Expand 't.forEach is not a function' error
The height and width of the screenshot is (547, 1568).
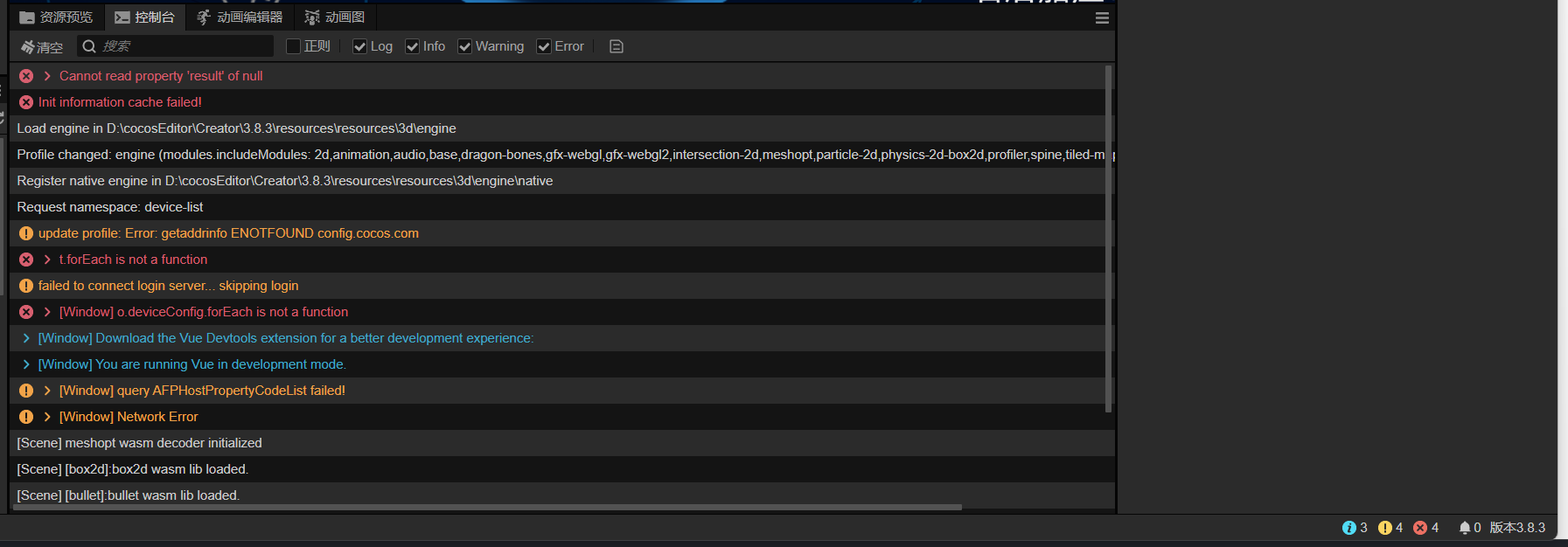click(x=47, y=260)
